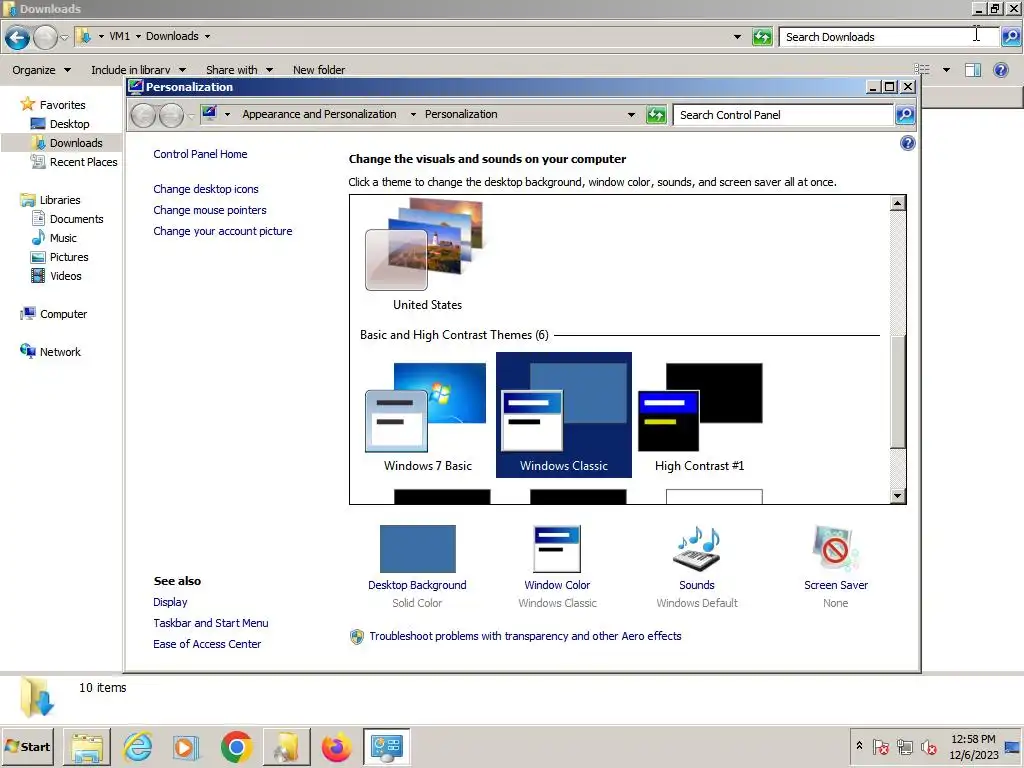Select the United States theme
Screen dimensions: 1024x768
pyautogui.click(x=427, y=255)
